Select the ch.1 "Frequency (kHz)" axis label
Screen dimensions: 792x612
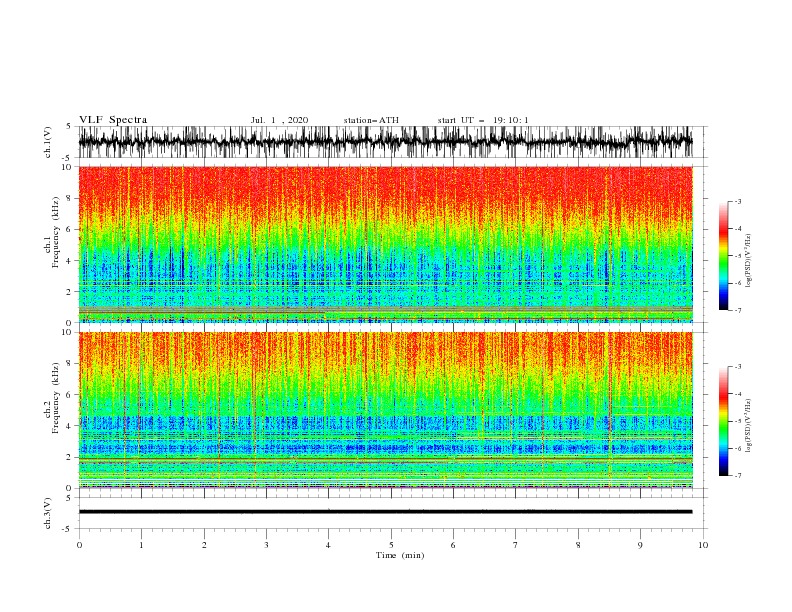(x=56, y=234)
